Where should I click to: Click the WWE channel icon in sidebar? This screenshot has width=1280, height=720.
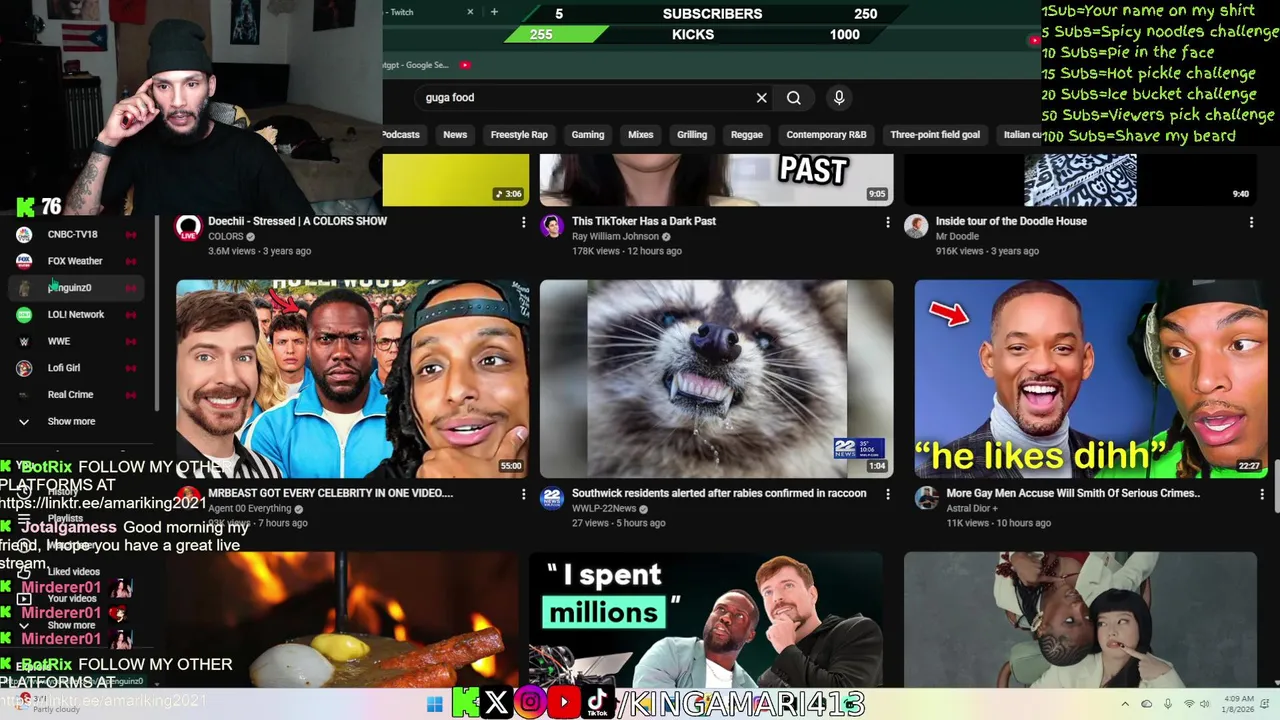coord(24,341)
